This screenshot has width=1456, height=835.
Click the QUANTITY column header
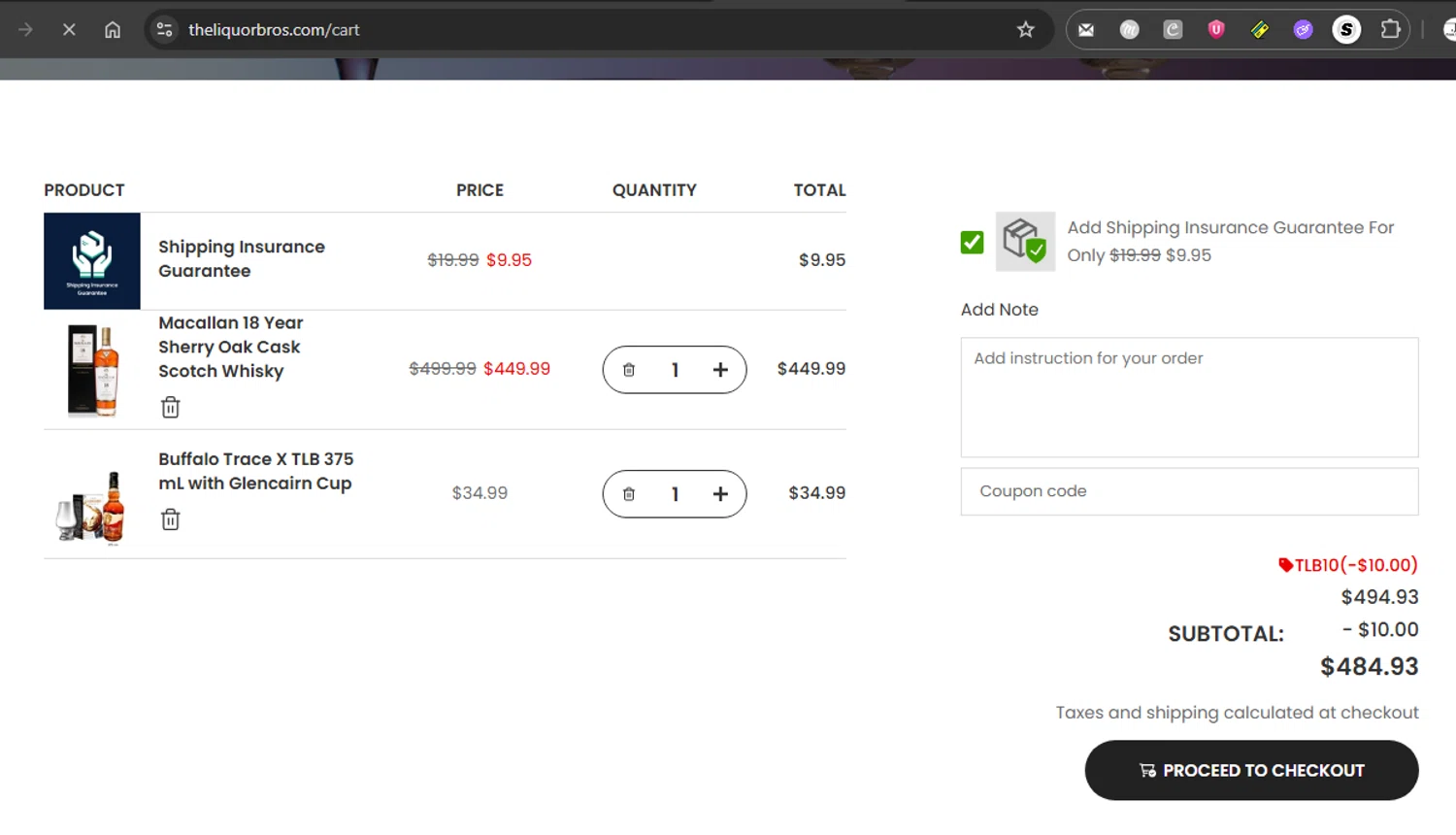coord(654,190)
